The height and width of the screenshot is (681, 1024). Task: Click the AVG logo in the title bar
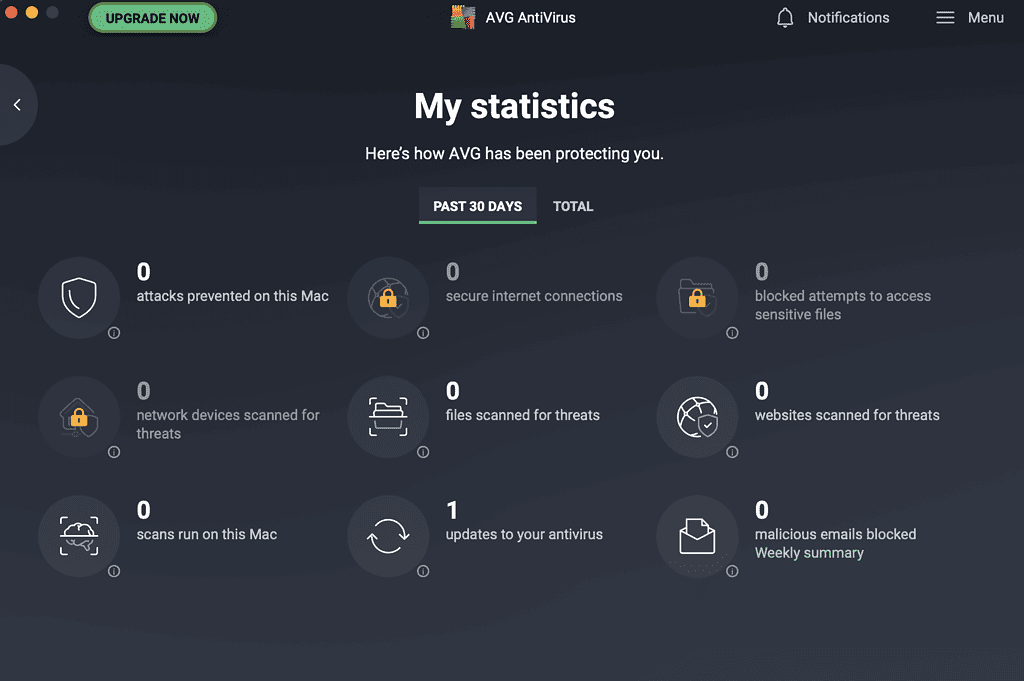coord(463,18)
